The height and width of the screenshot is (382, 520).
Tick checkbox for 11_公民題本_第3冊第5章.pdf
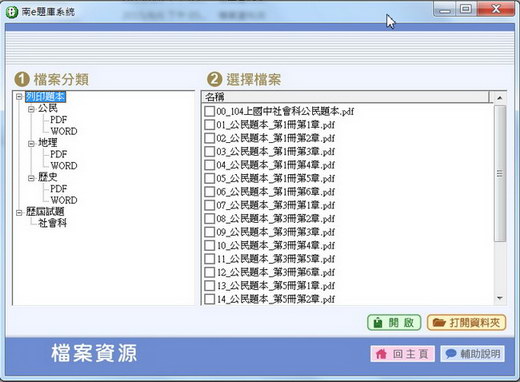(209, 259)
